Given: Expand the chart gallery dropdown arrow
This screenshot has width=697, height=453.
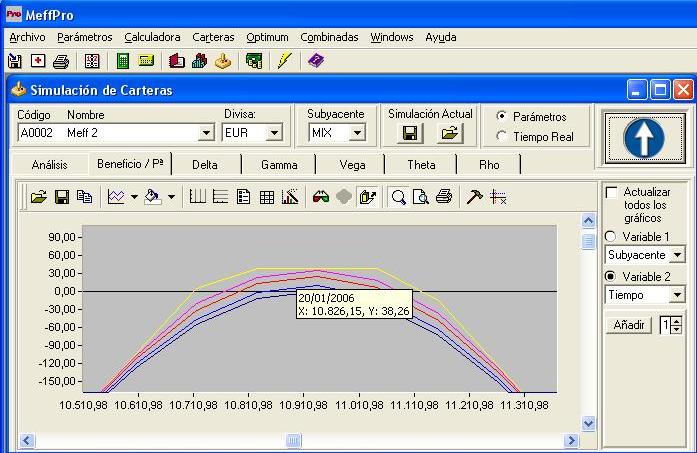Looking at the screenshot, I should [134, 196].
